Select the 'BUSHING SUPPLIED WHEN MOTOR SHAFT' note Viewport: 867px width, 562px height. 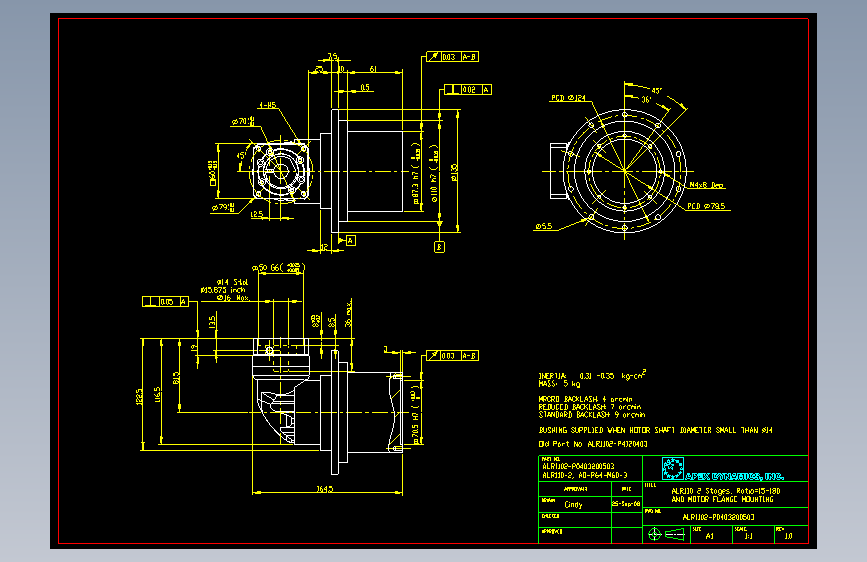point(655,430)
